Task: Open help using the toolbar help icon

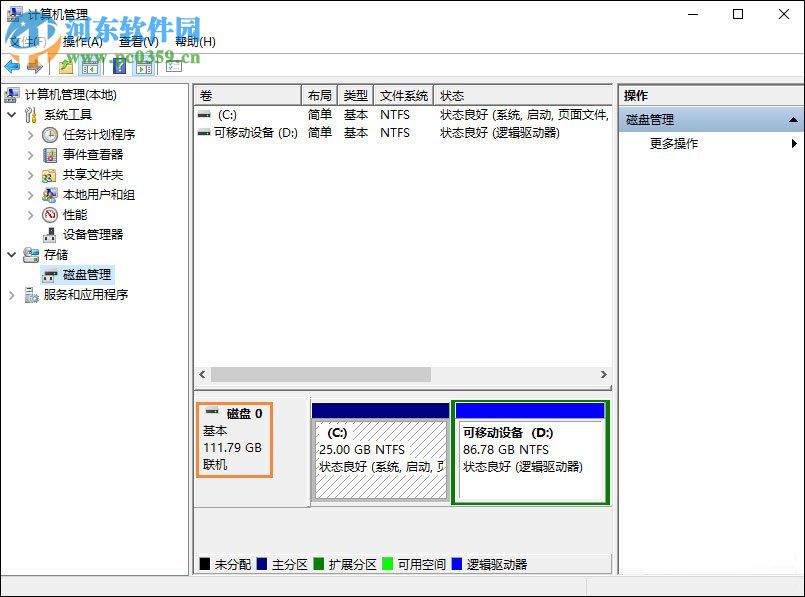Action: point(119,67)
